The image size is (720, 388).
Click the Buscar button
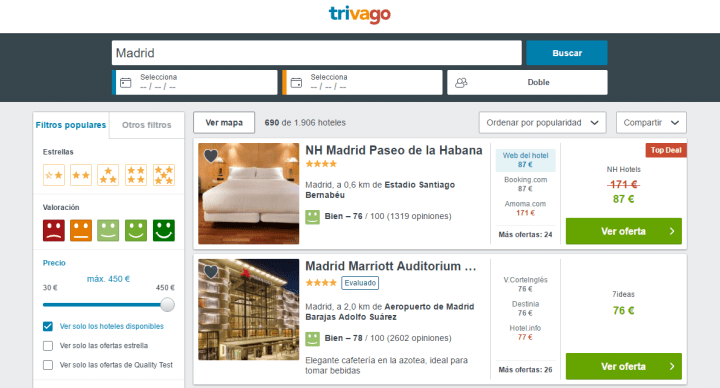[x=567, y=53]
